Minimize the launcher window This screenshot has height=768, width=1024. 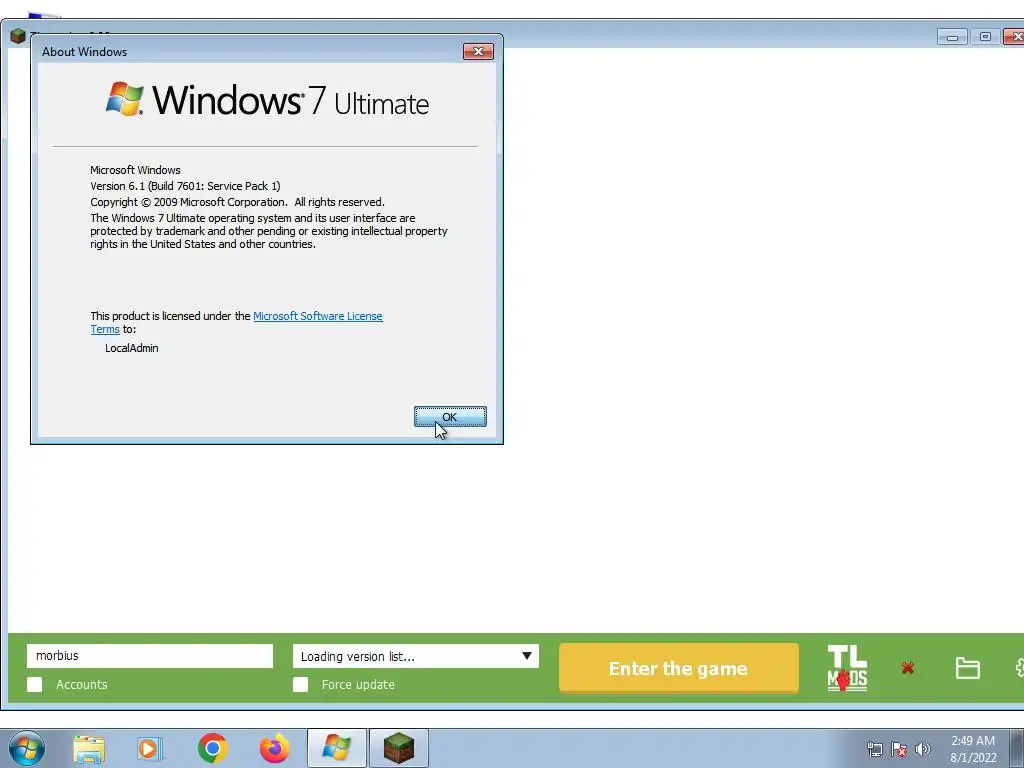pyautogui.click(x=952, y=37)
